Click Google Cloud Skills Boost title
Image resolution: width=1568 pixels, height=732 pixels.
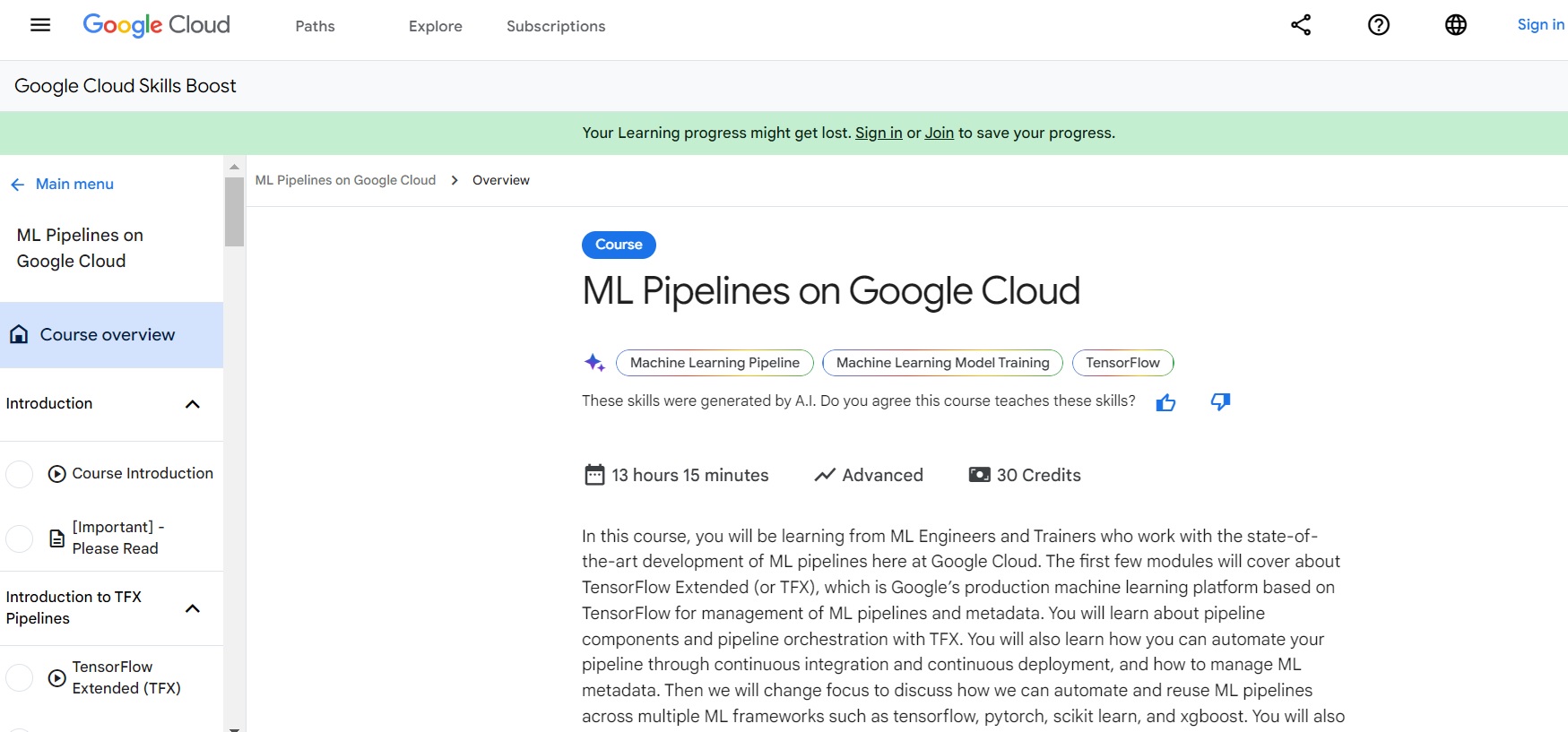pos(126,86)
